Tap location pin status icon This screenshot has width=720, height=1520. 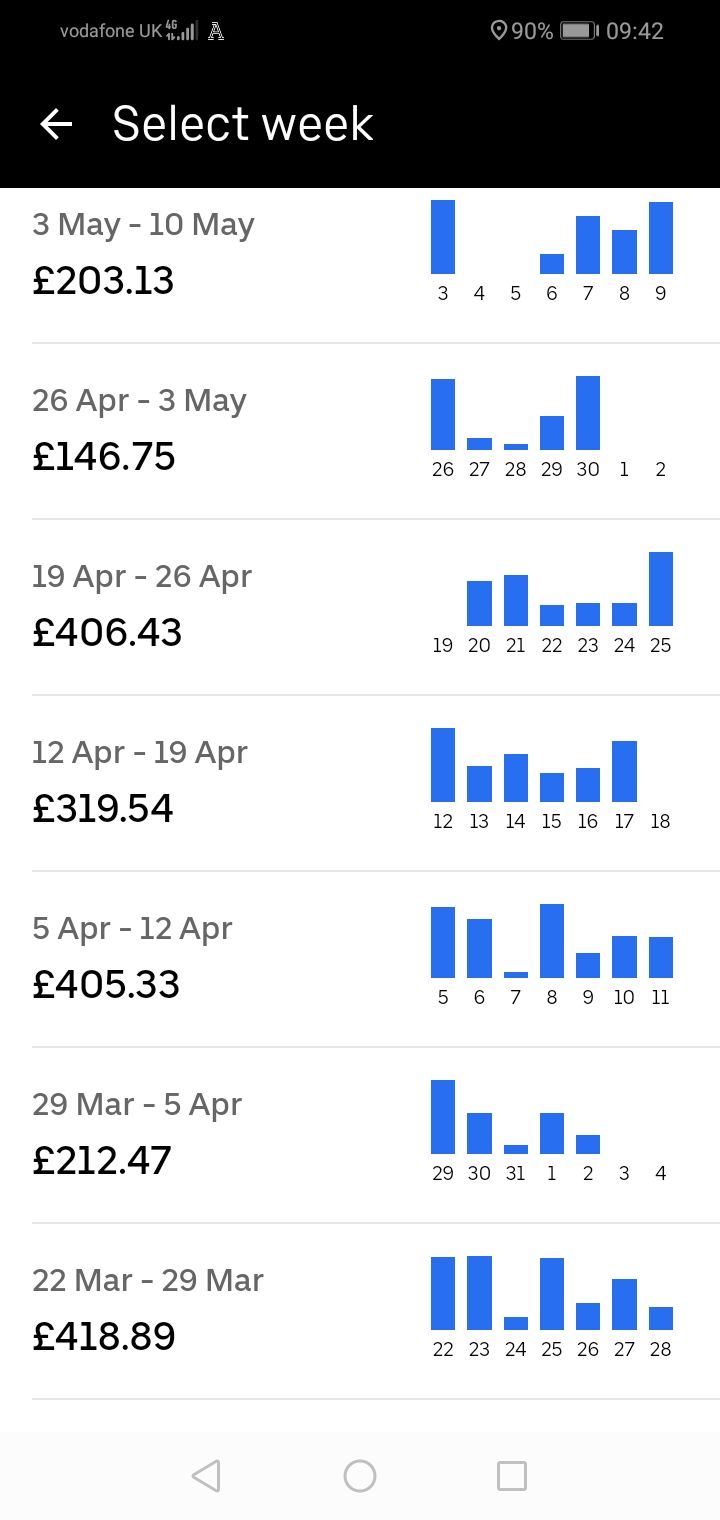pyautogui.click(x=499, y=31)
